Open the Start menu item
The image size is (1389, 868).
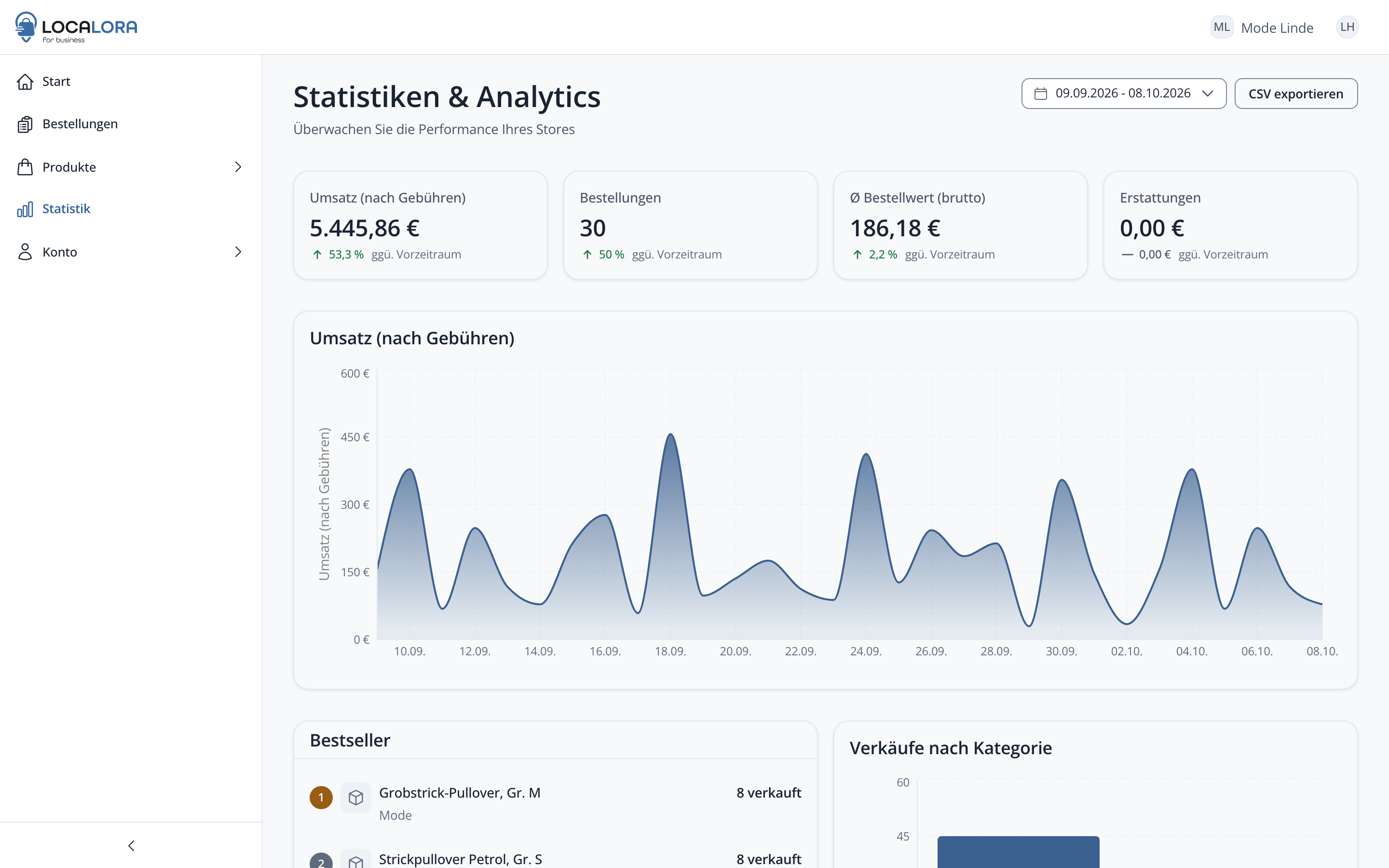(x=131, y=81)
